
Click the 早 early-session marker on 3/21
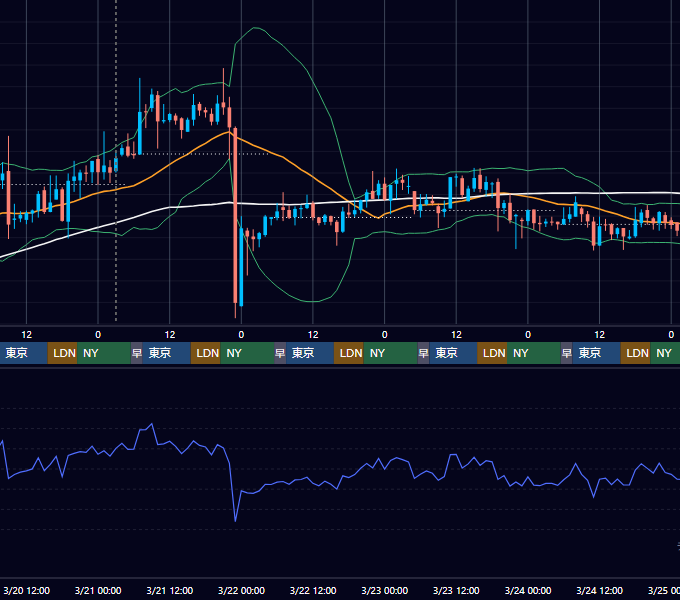(x=137, y=353)
